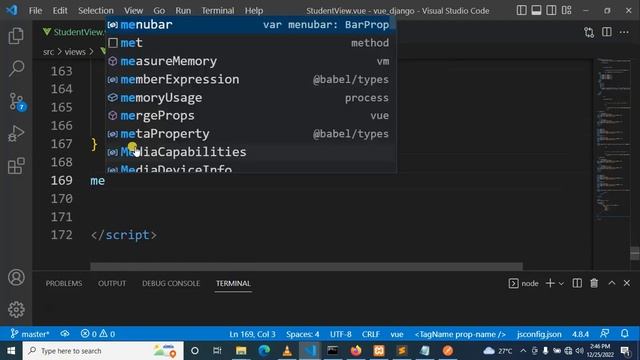Click jsconfig.json status item
Image resolution: width=640 pixels, height=360 pixels.
pos(539,334)
